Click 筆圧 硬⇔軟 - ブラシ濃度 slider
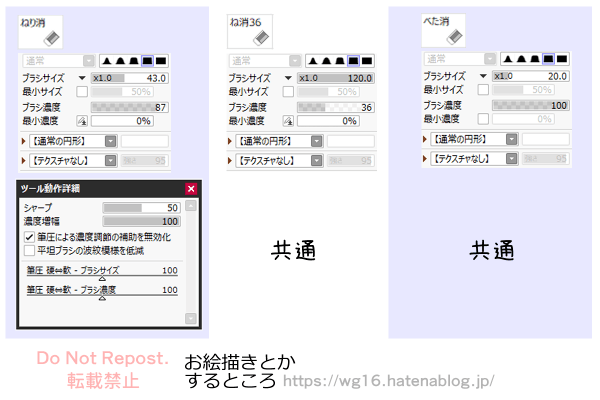The height and width of the screenshot is (400, 600). point(102,292)
